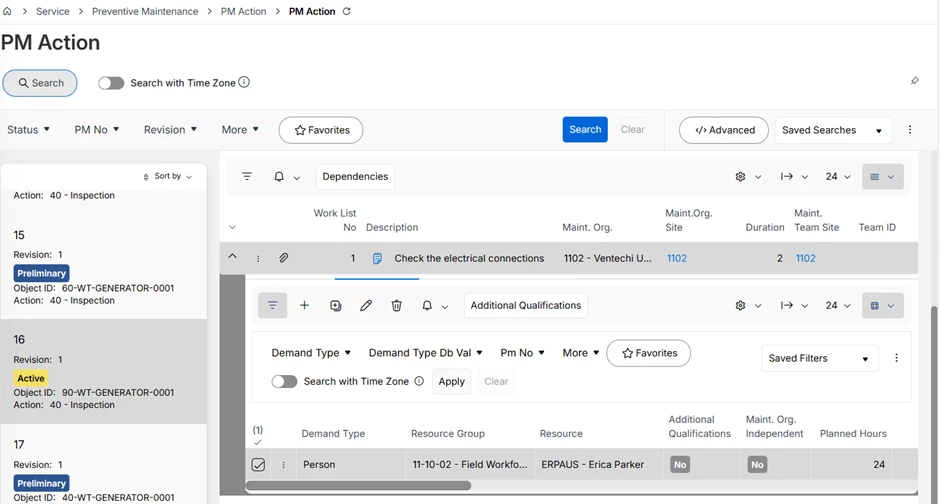Open Preventive Maintenance breadcrumb

click(x=145, y=11)
